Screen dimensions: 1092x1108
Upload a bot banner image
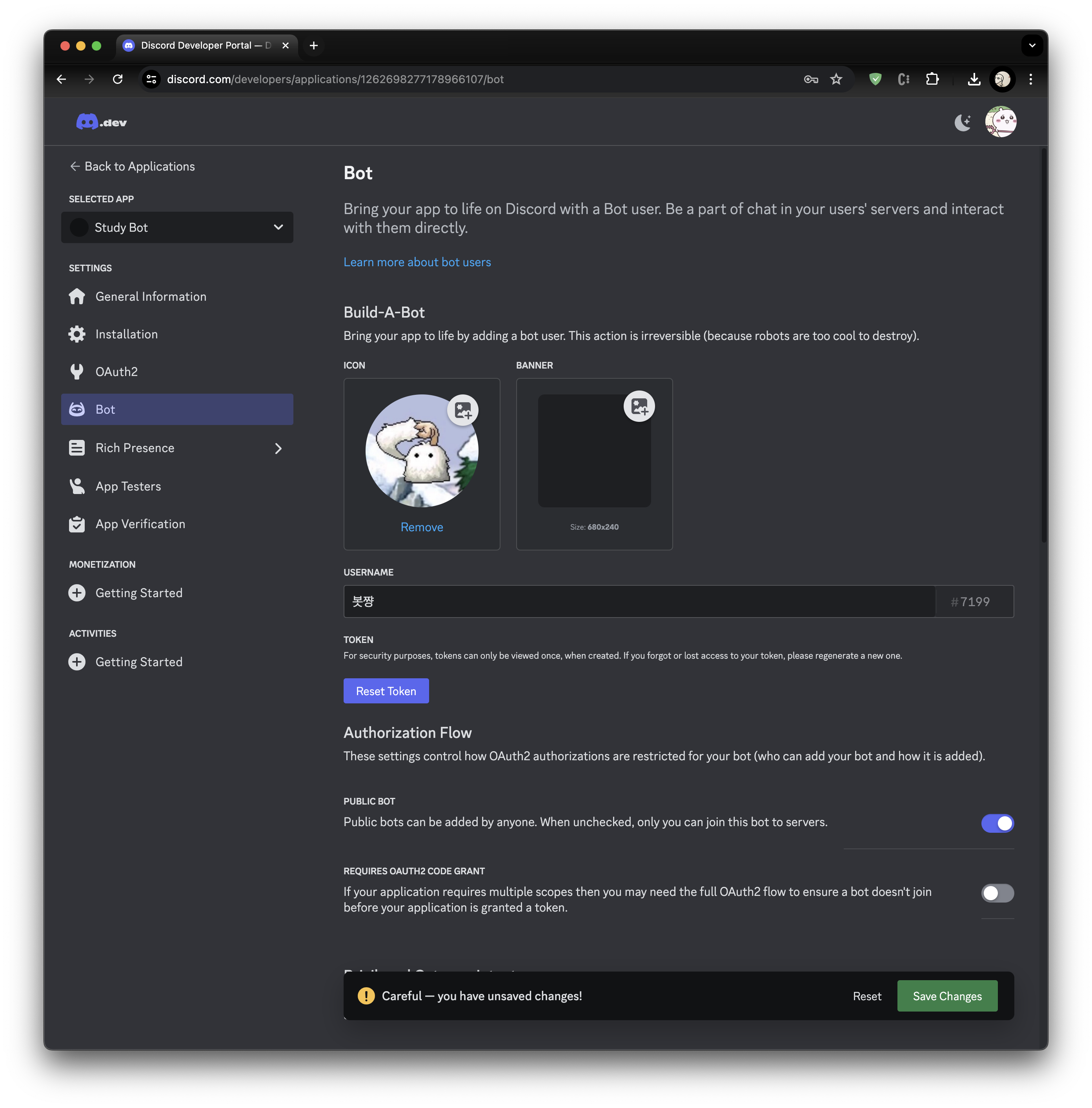[639, 407]
